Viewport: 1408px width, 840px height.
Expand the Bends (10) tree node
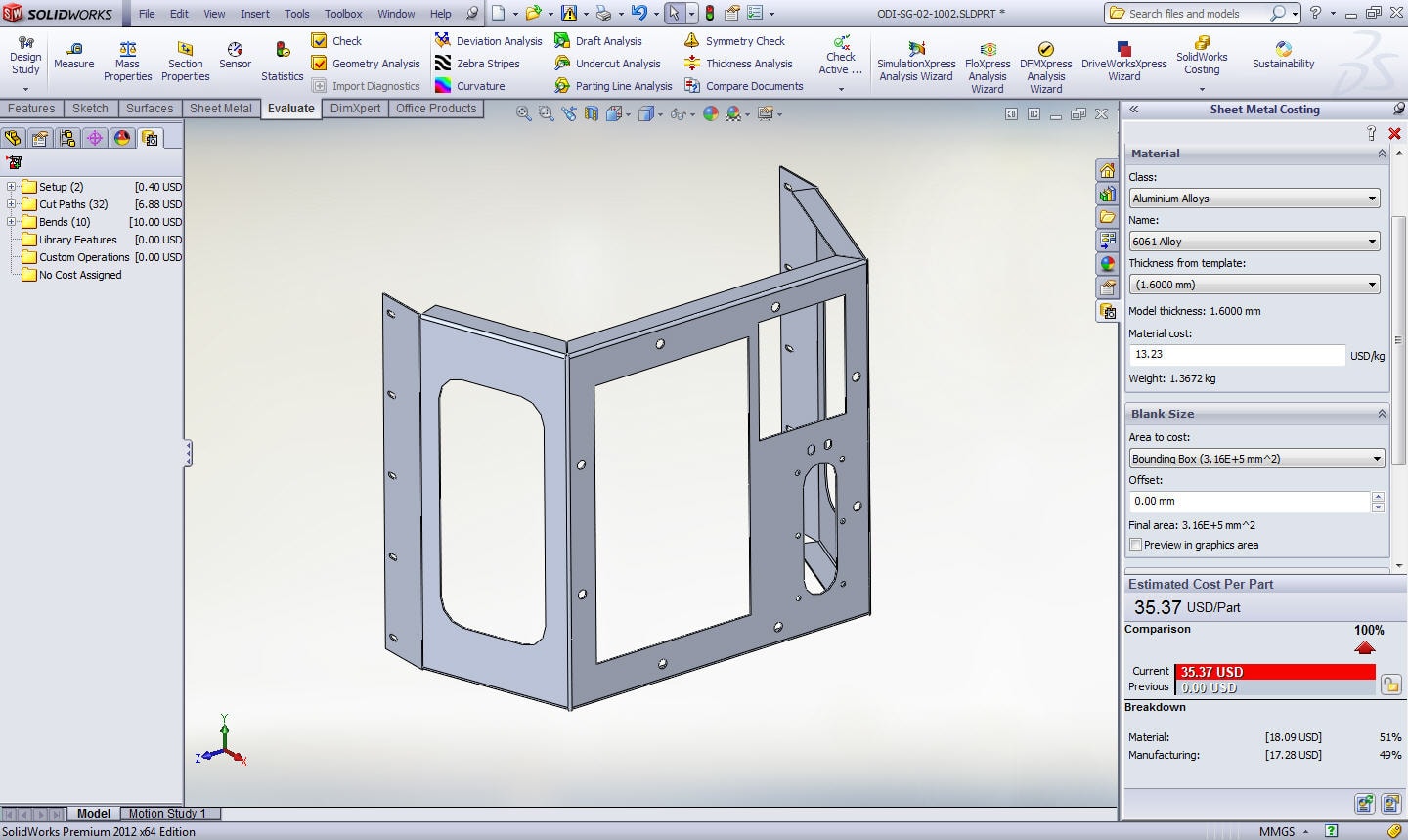click(12, 222)
